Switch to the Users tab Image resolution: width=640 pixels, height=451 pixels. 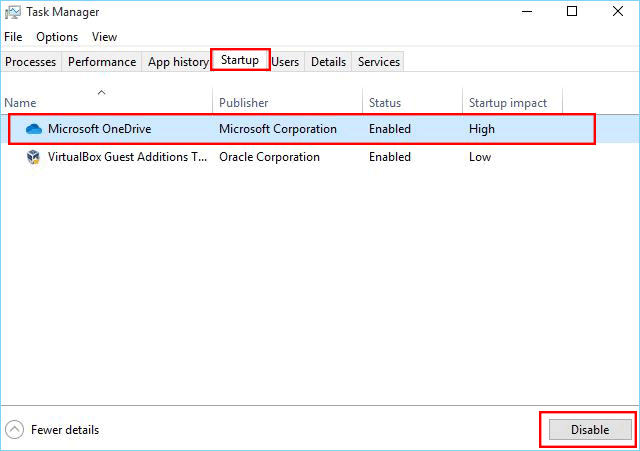coord(285,62)
